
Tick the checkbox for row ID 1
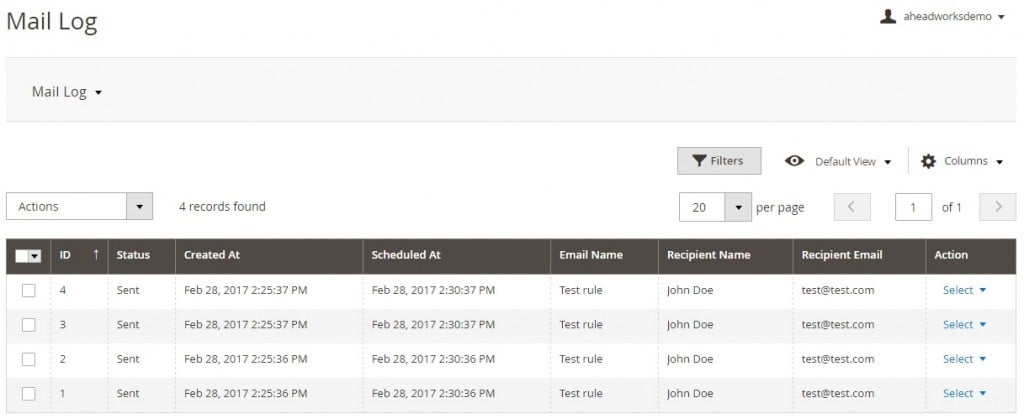[x=29, y=394]
